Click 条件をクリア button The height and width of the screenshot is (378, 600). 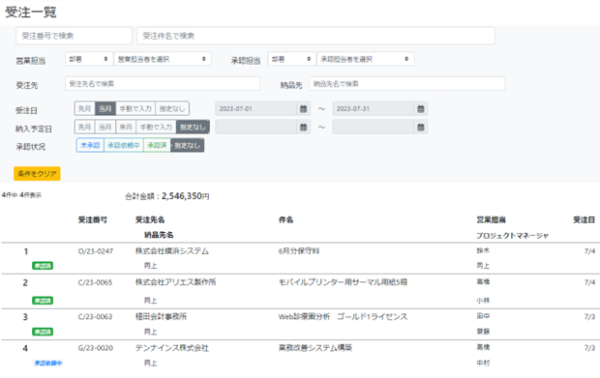tap(37, 173)
